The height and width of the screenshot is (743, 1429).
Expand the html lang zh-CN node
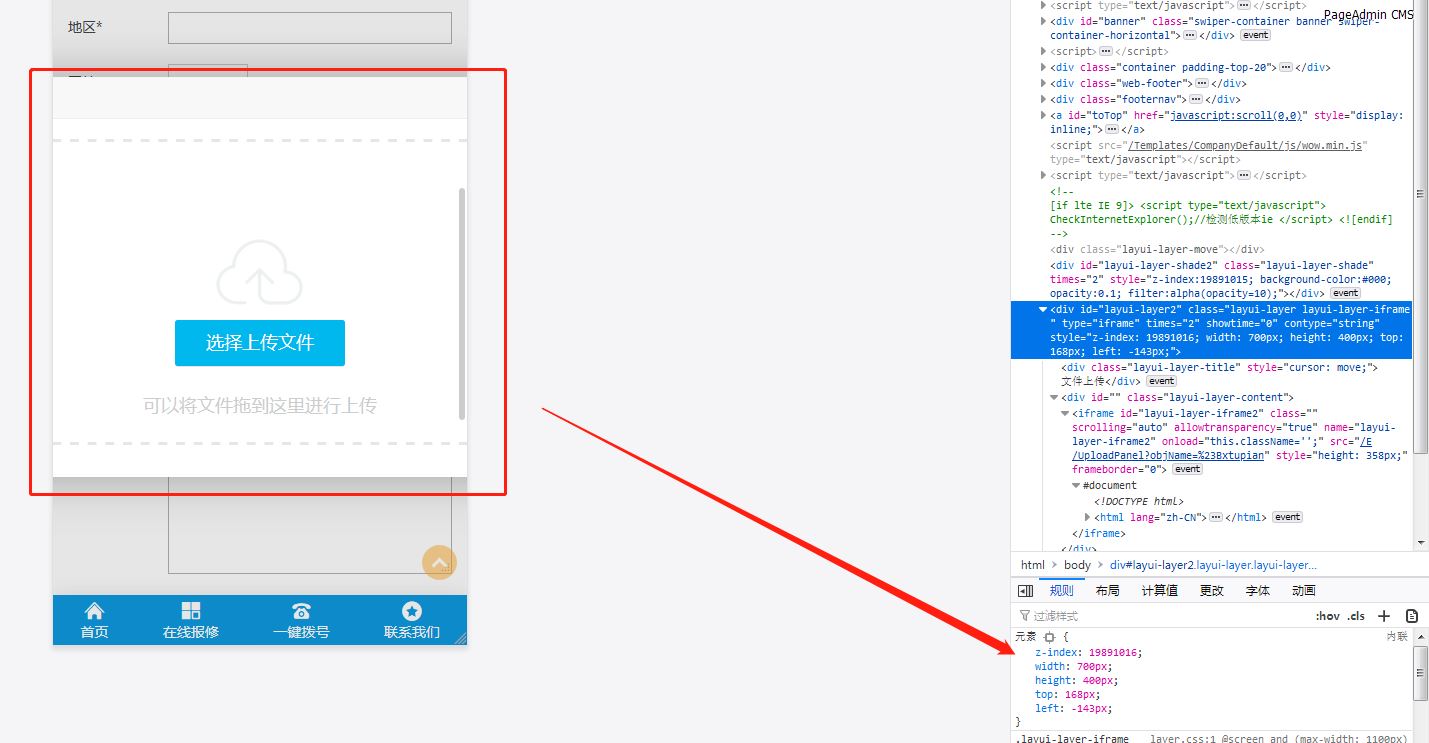[x=1088, y=517]
